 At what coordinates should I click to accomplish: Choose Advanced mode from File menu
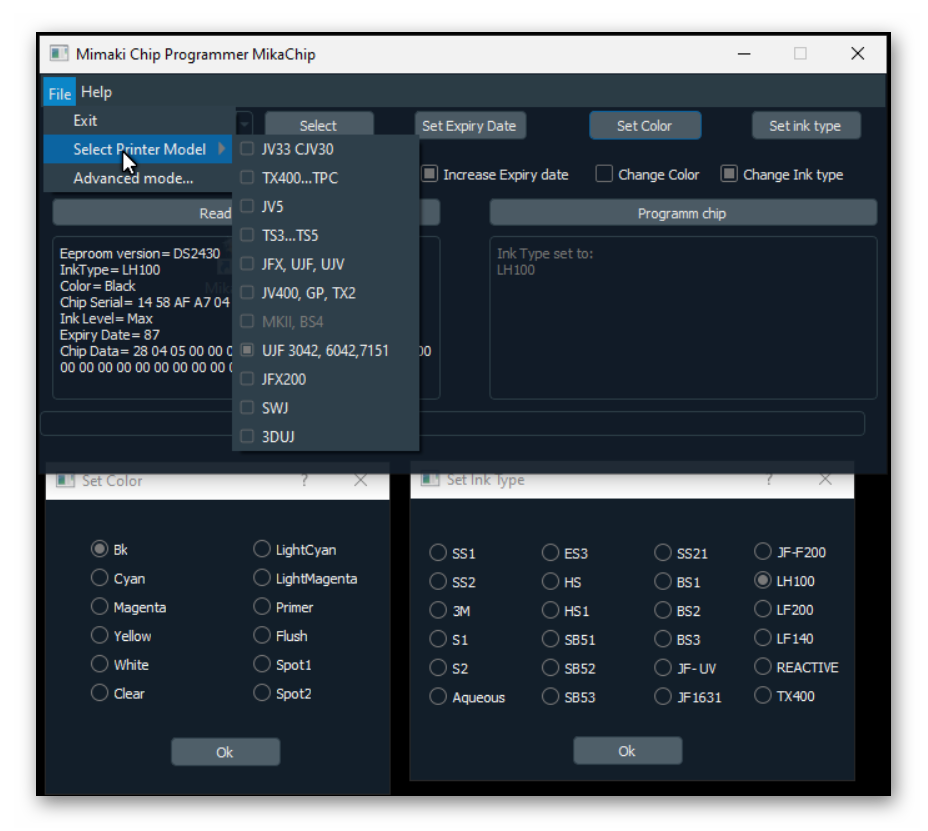(x=140, y=178)
